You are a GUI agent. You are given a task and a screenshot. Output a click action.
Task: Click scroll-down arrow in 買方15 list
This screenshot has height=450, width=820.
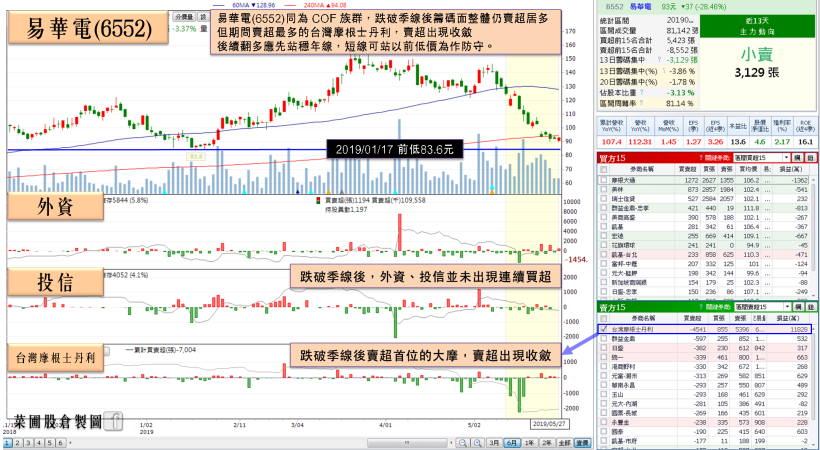813,296
